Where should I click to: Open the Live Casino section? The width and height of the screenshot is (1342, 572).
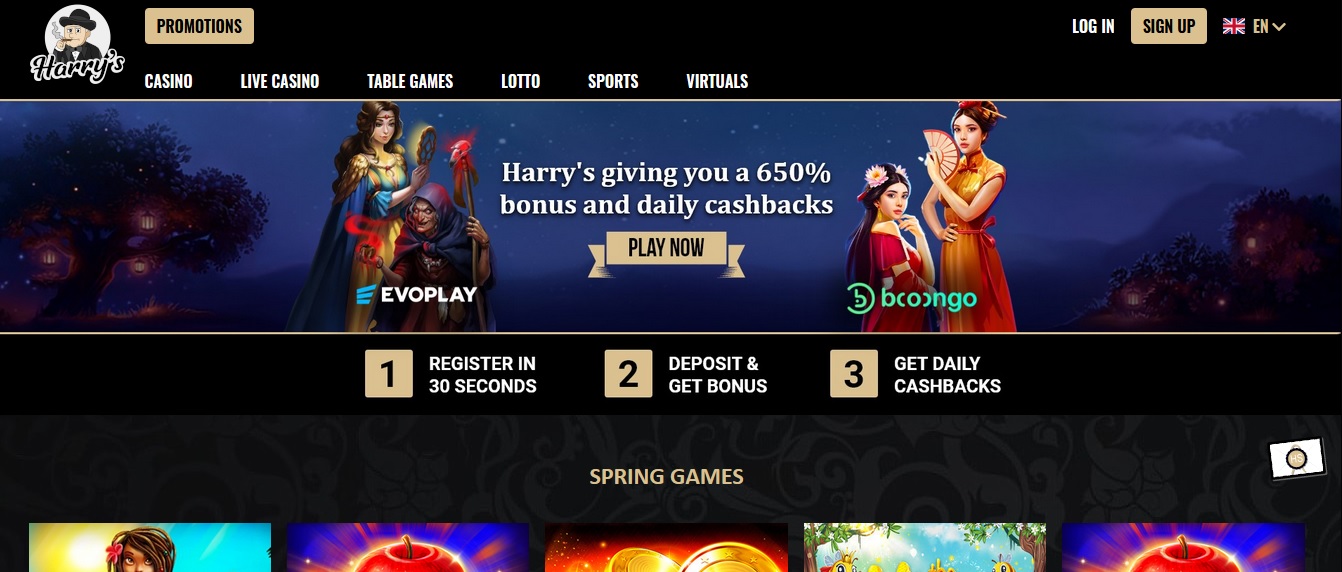pyautogui.click(x=280, y=81)
